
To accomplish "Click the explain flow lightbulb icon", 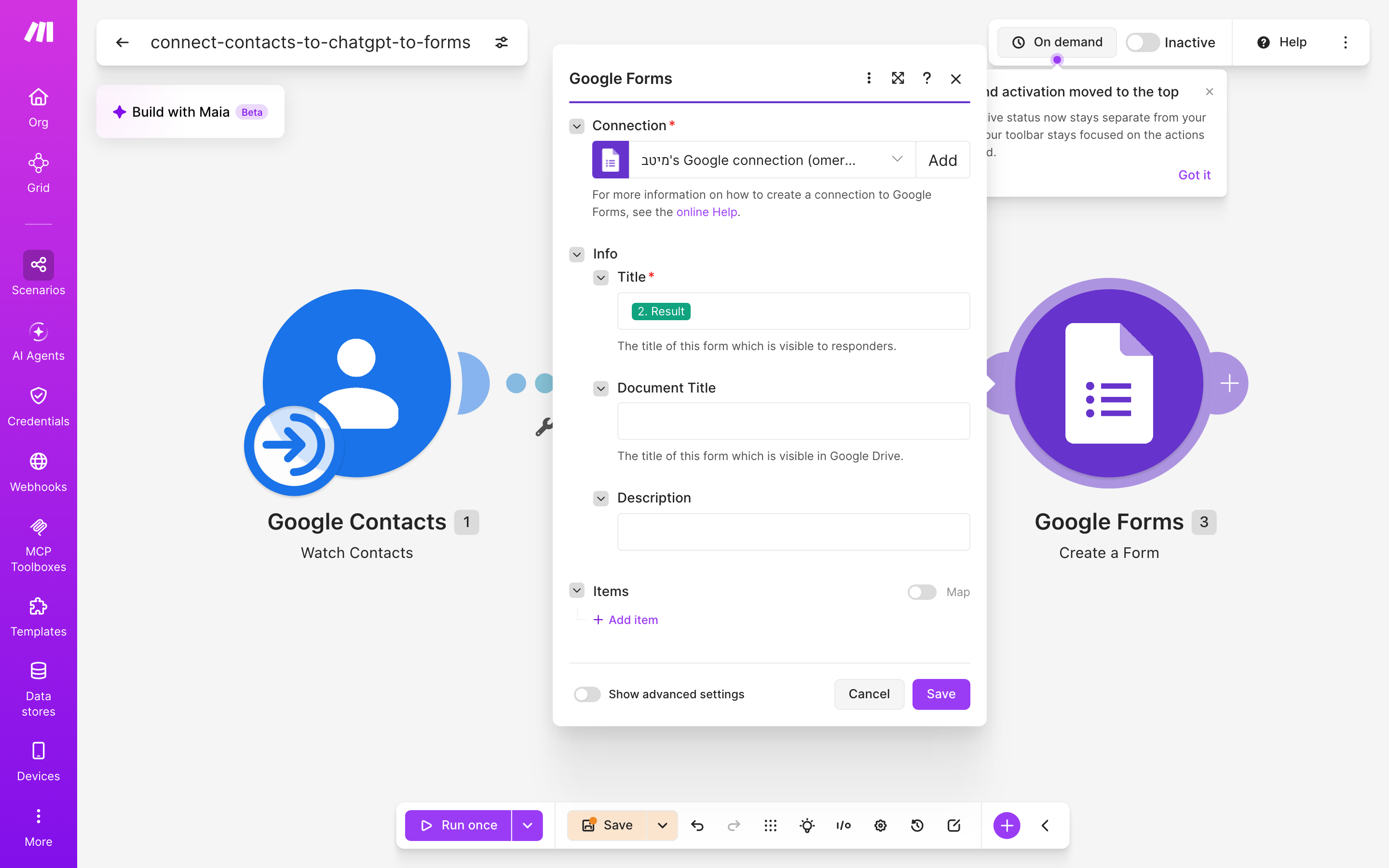I will click(807, 826).
